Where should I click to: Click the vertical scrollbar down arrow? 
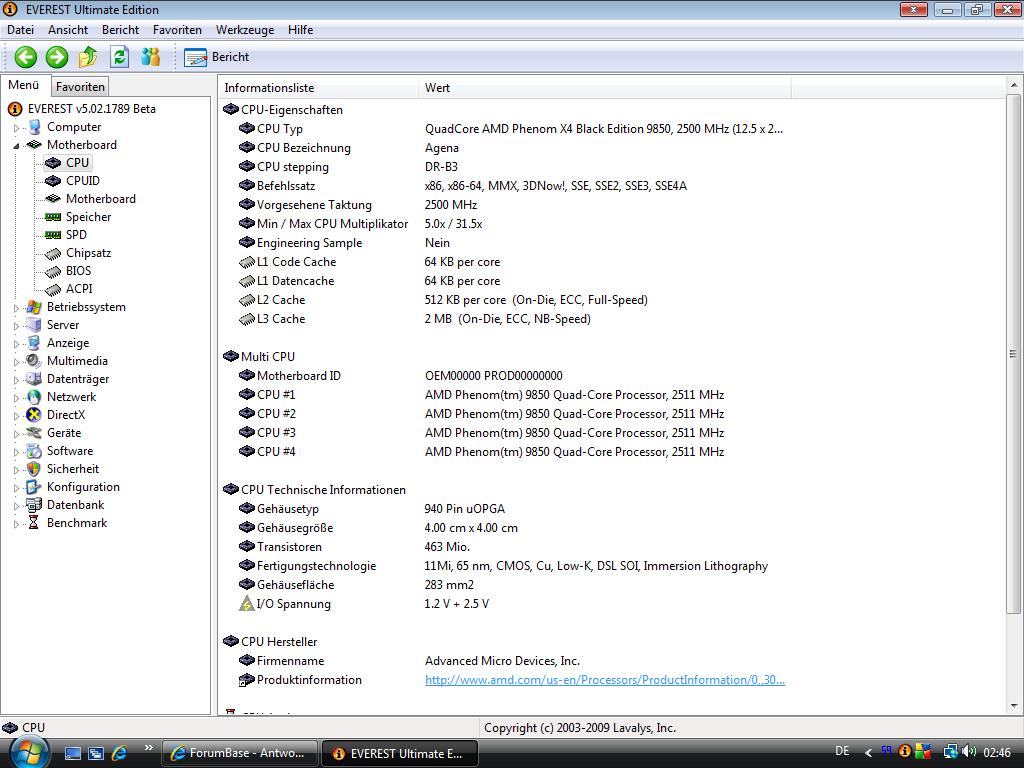(1014, 706)
